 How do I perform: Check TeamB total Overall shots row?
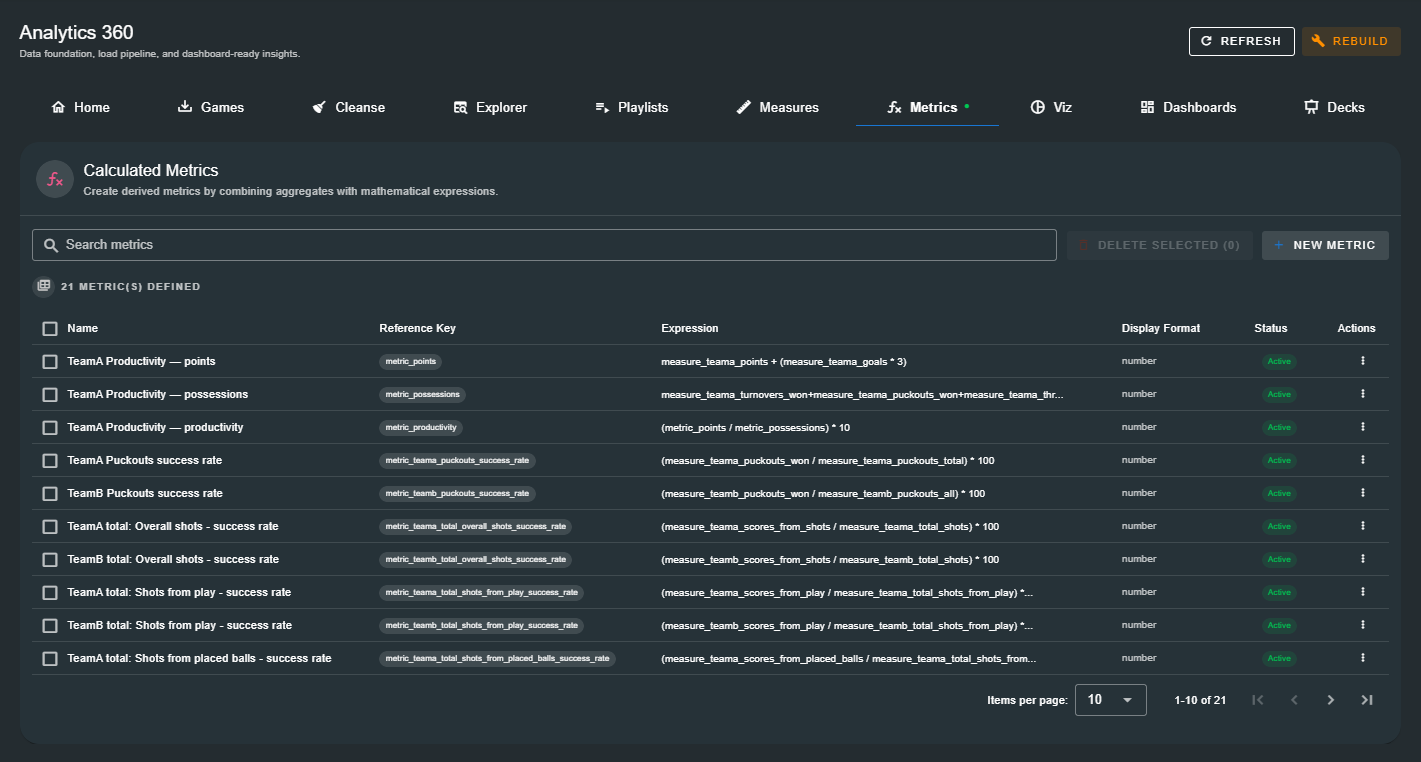50,559
